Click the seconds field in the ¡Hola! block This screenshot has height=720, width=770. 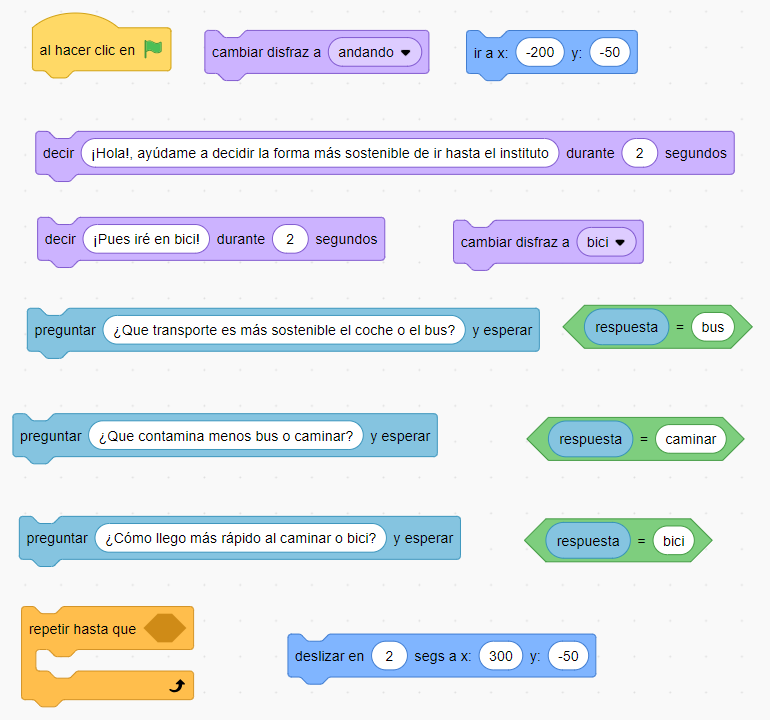639,153
